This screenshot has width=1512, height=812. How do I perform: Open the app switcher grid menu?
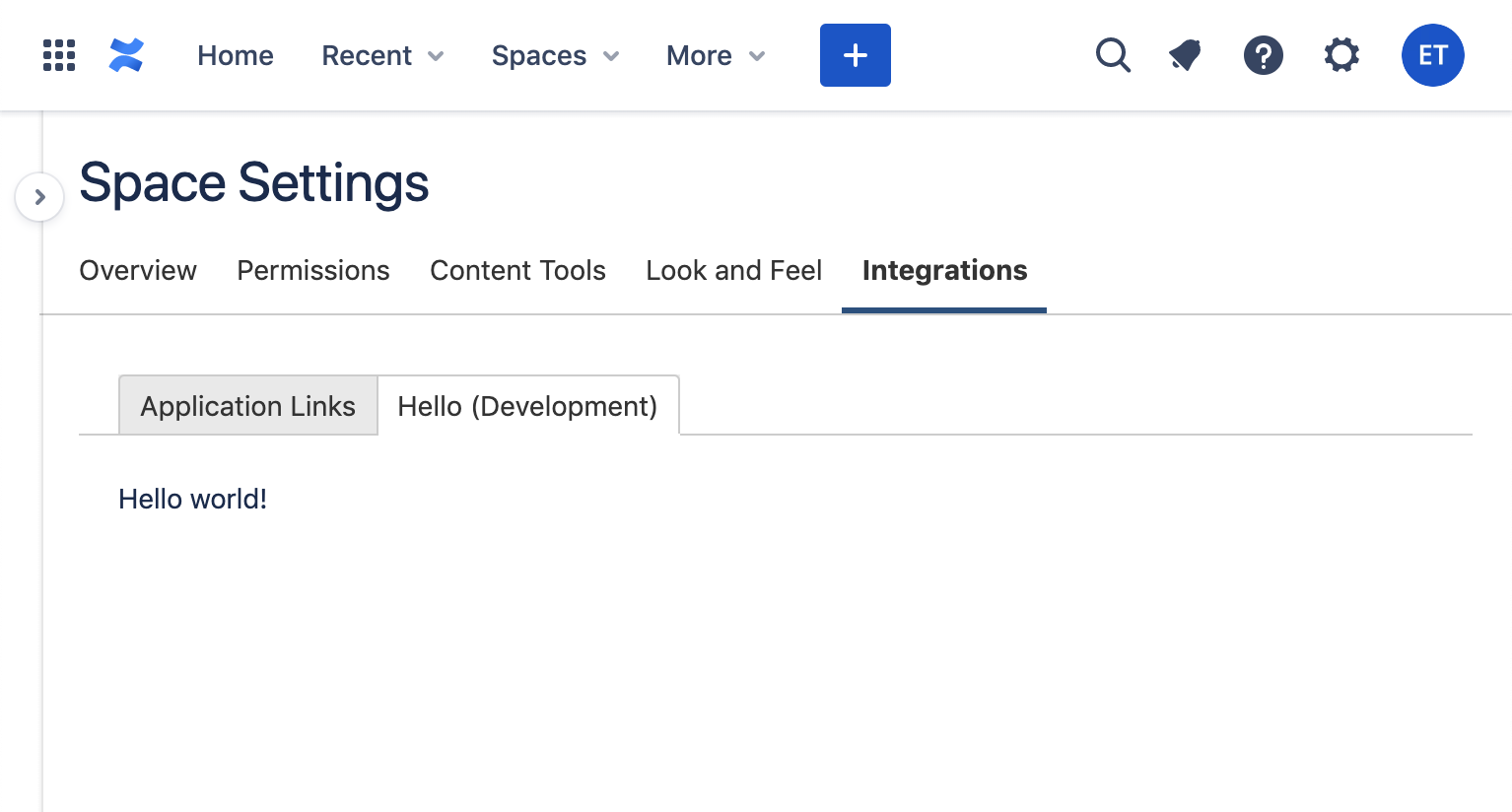coord(59,55)
